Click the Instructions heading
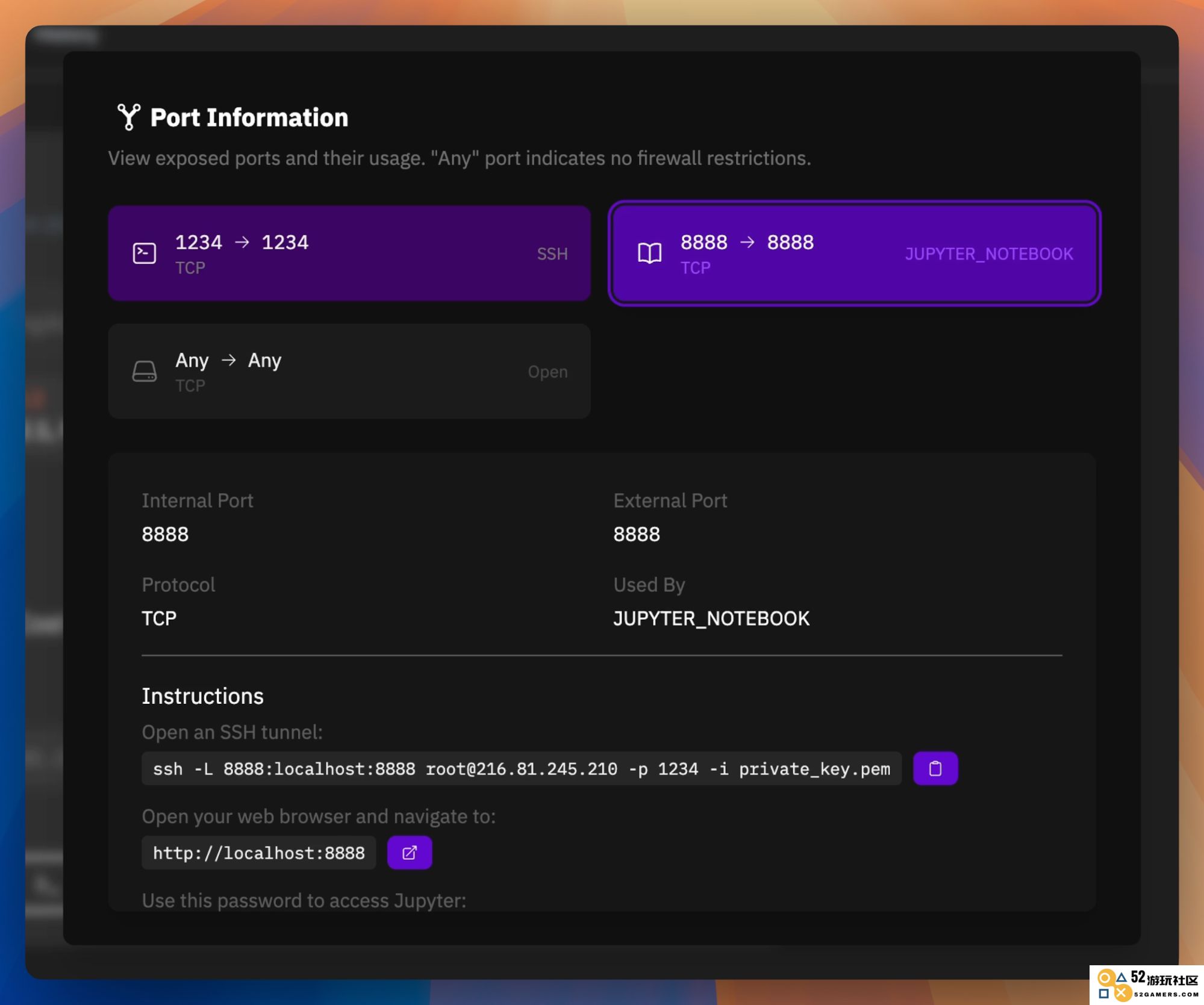 pyautogui.click(x=202, y=696)
